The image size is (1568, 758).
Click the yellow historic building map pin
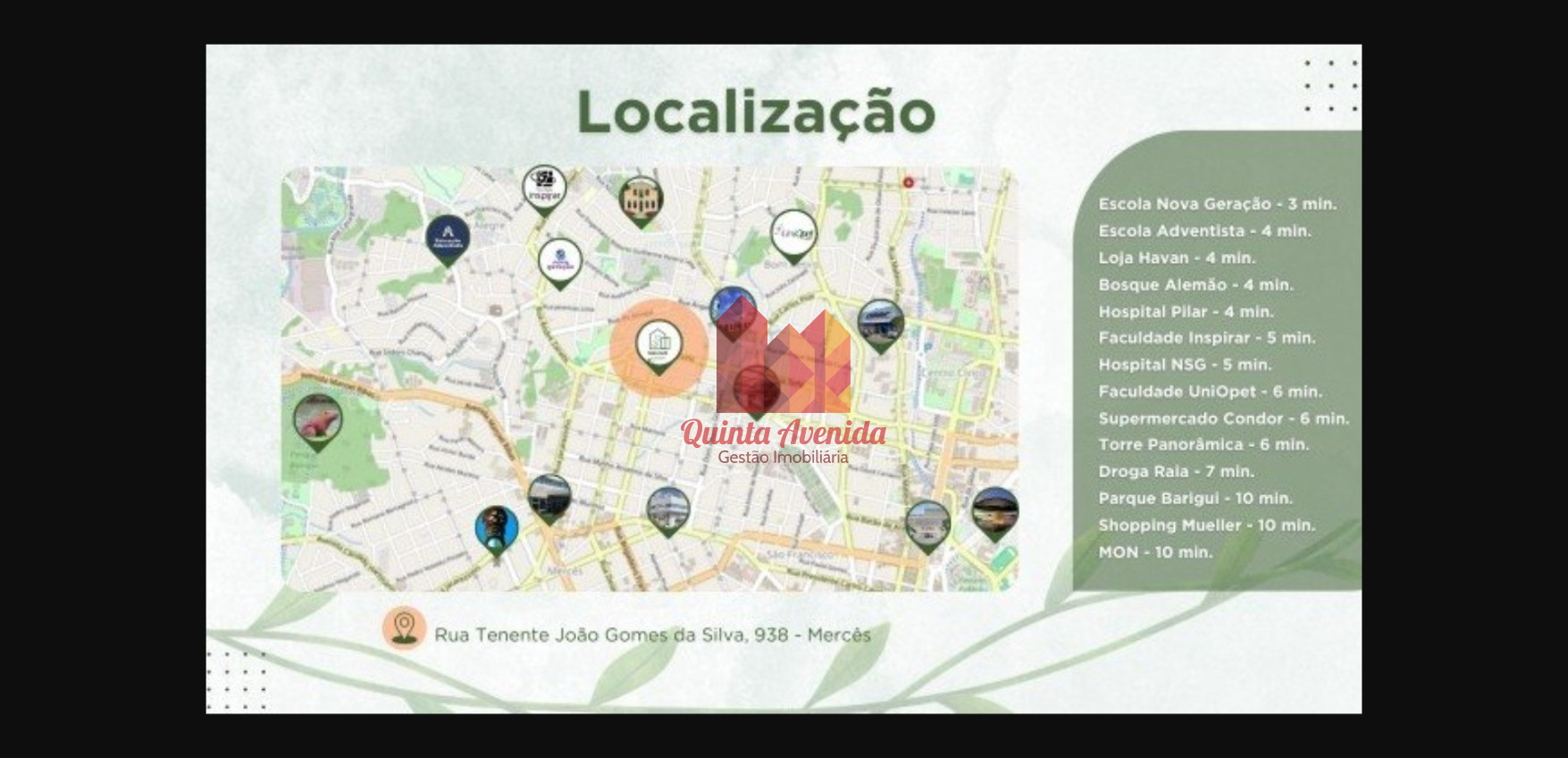click(x=640, y=199)
